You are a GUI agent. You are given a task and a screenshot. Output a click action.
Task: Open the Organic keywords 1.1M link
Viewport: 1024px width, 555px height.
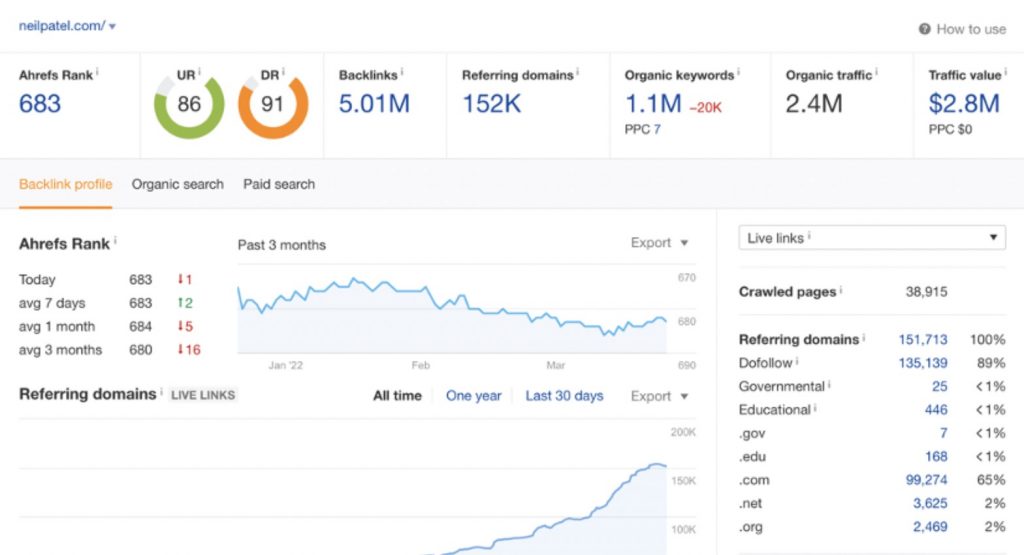point(653,104)
